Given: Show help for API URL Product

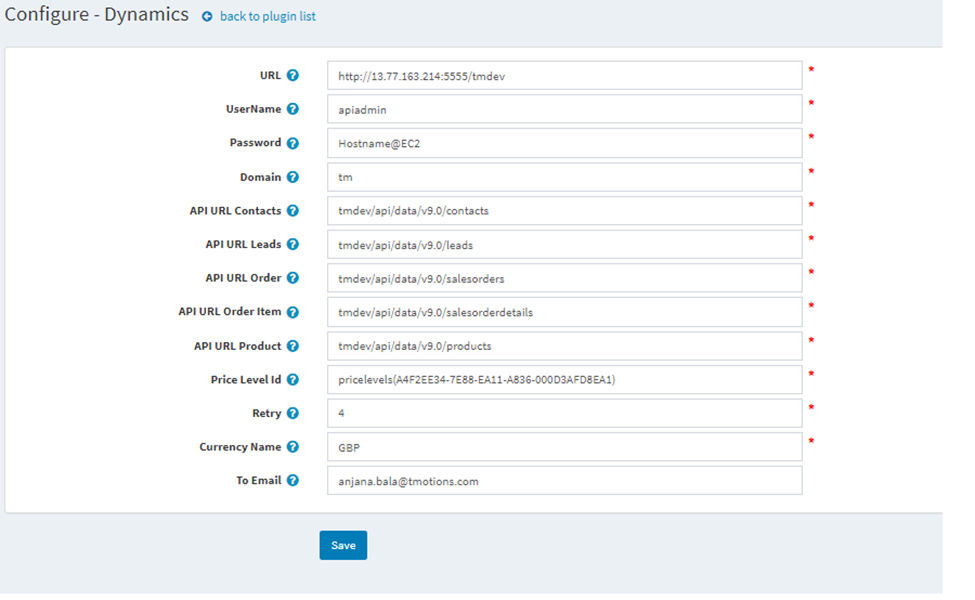Looking at the screenshot, I should click(x=292, y=346).
